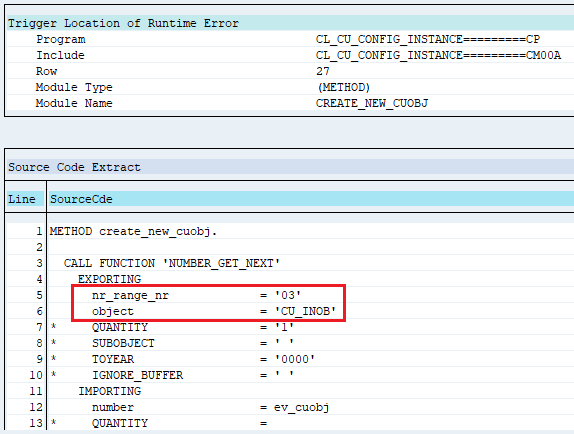Click module name CREATE_NEW_CUOBJ
574x434 pixels.
(372, 103)
